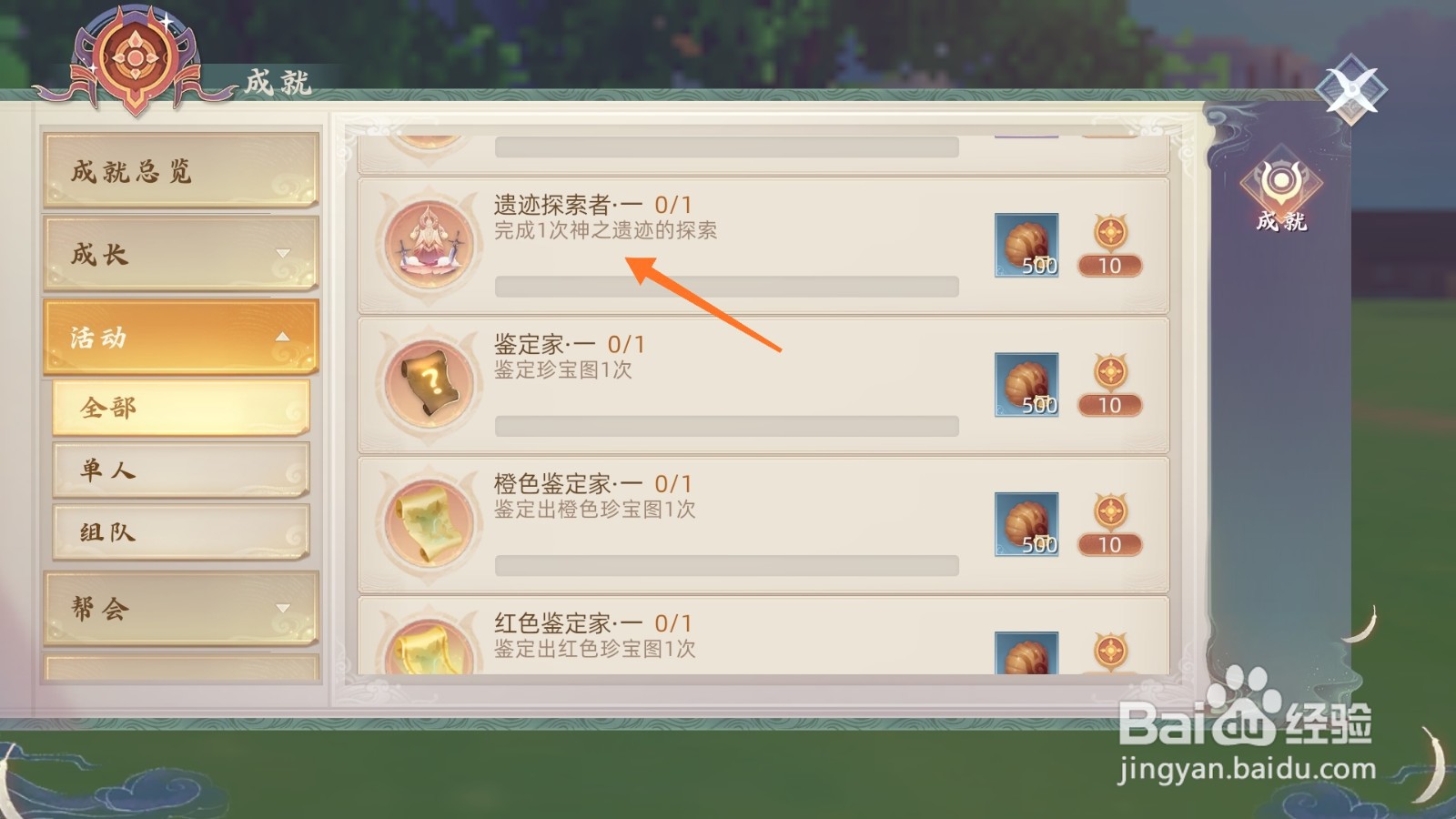
Task: Click the 鉴定家 question-mark scroll icon
Action: [429, 384]
